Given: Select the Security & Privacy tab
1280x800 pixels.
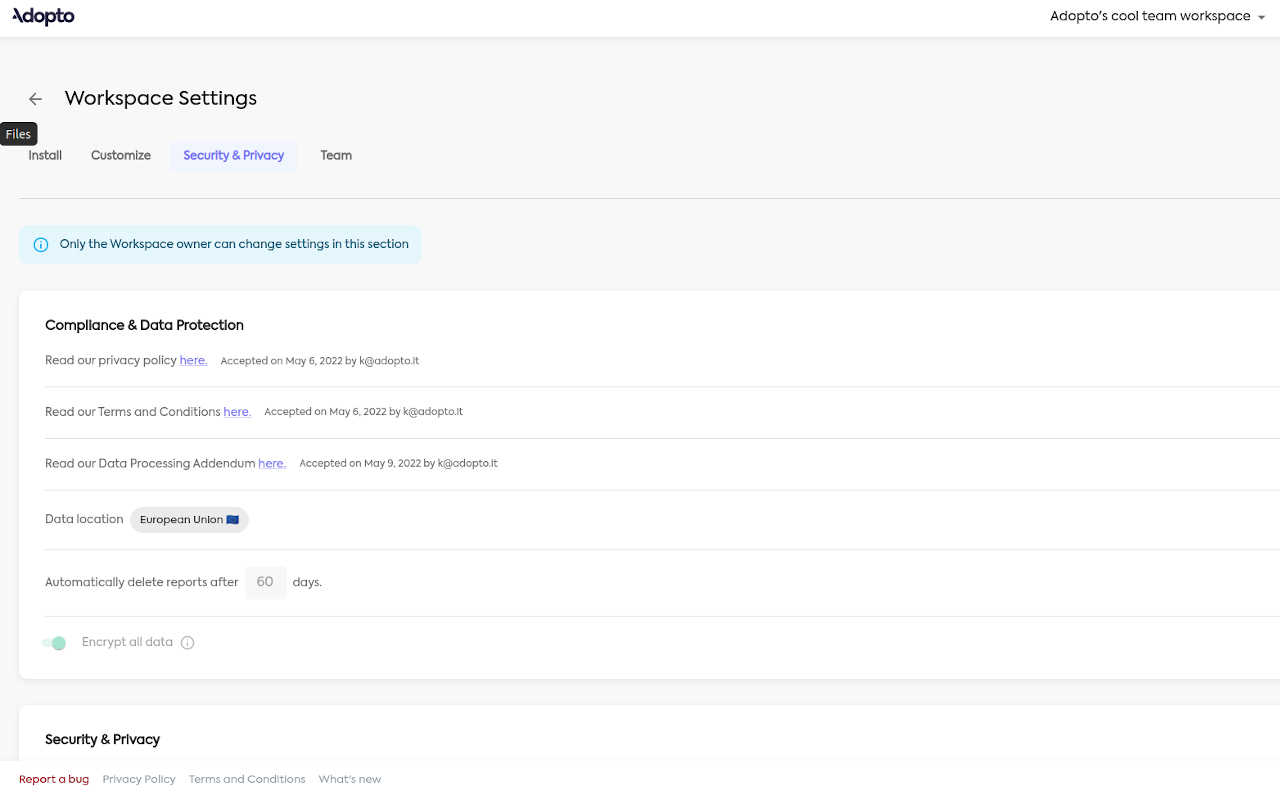Looking at the screenshot, I should pos(234,155).
